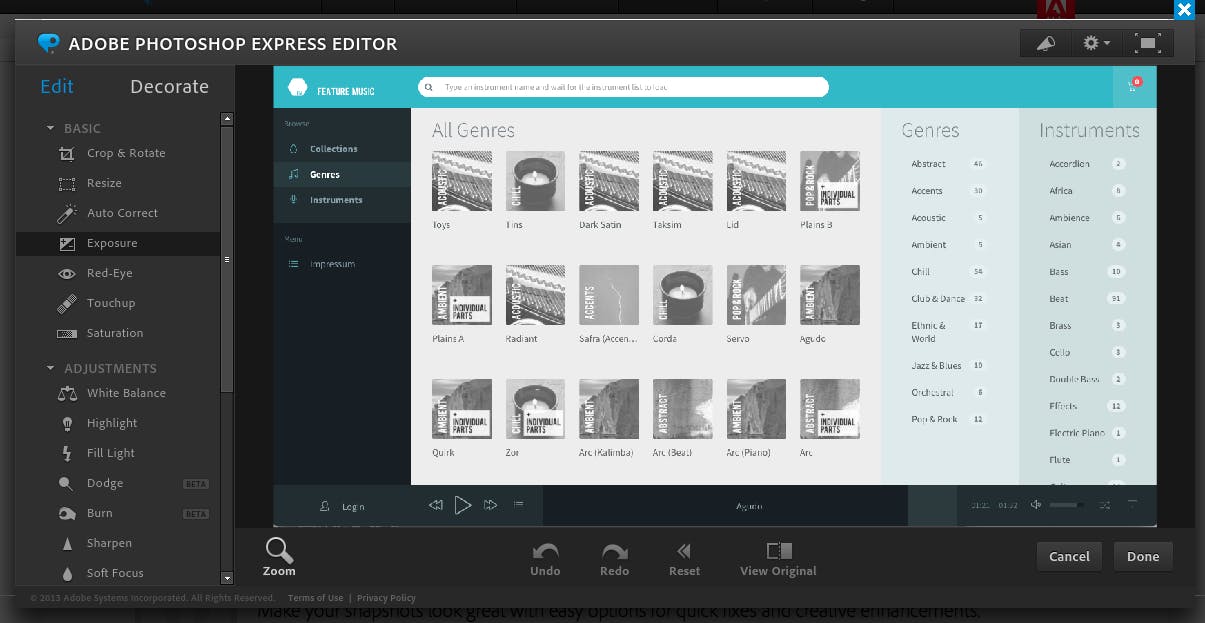Click the Dark Satin album thumbnail
This screenshot has height=623, width=1205.
click(609, 181)
